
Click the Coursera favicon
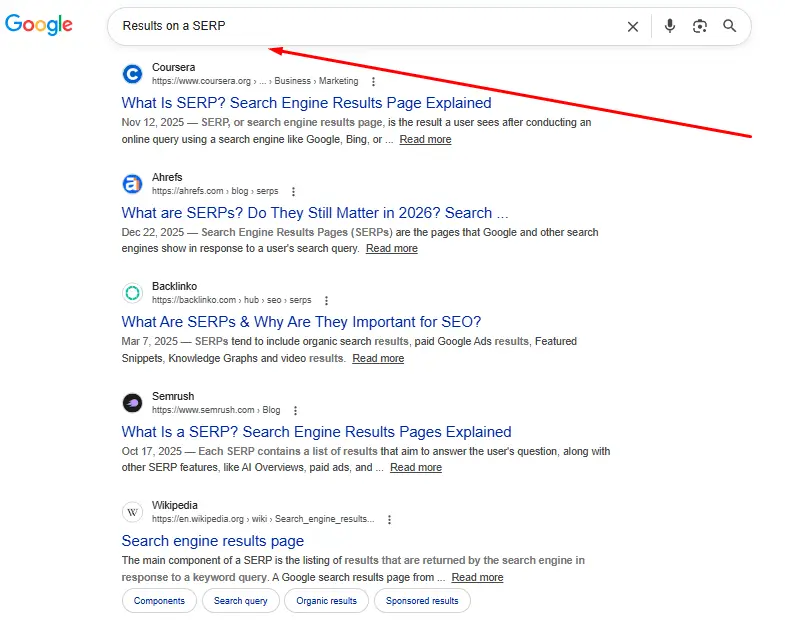[132, 74]
